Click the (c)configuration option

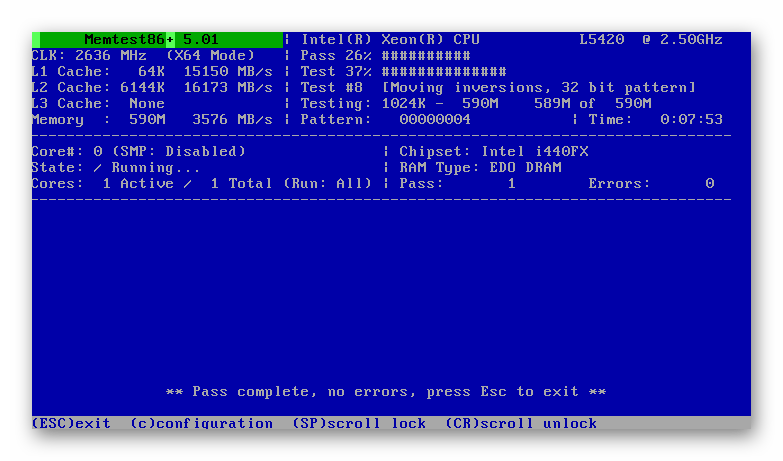coord(202,423)
